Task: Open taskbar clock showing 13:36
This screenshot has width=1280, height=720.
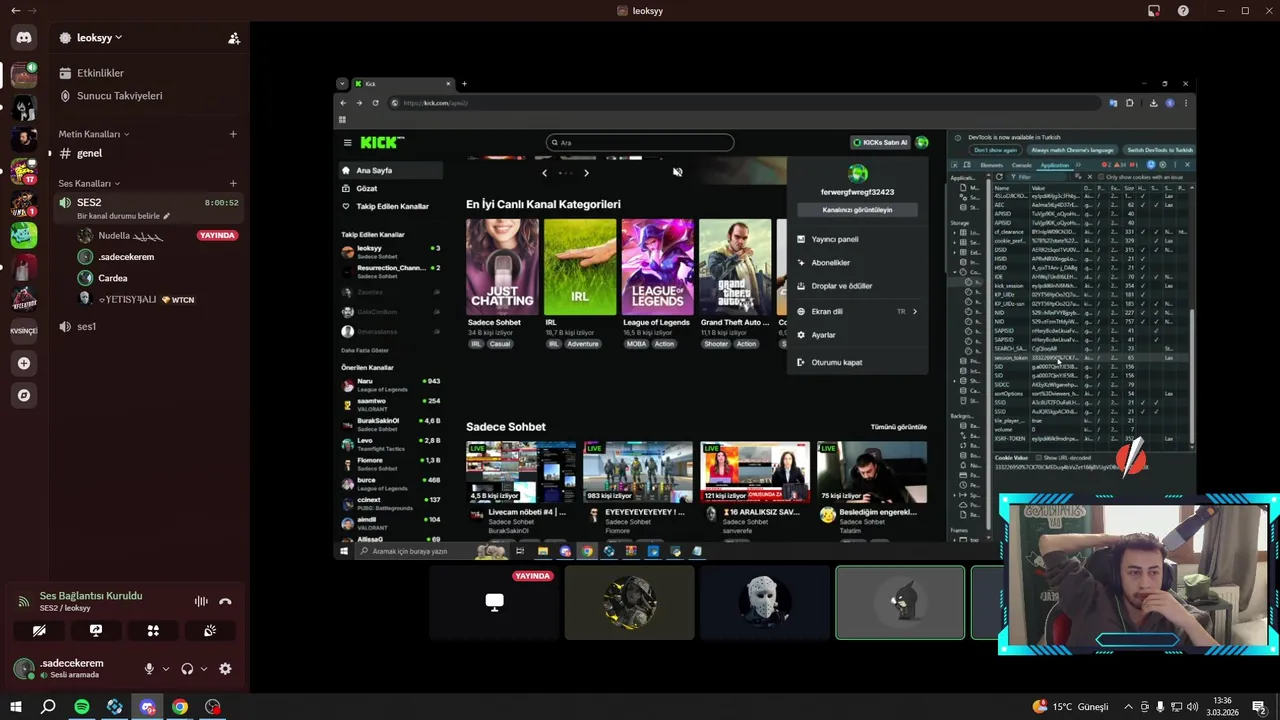Action: coord(1222,707)
